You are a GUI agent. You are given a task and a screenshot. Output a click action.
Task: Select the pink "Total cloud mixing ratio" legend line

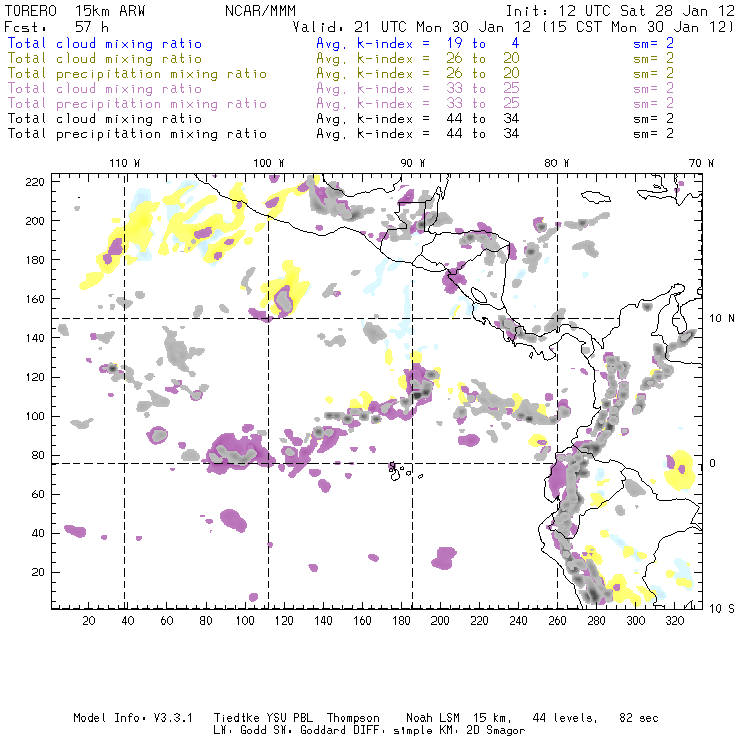(105, 89)
